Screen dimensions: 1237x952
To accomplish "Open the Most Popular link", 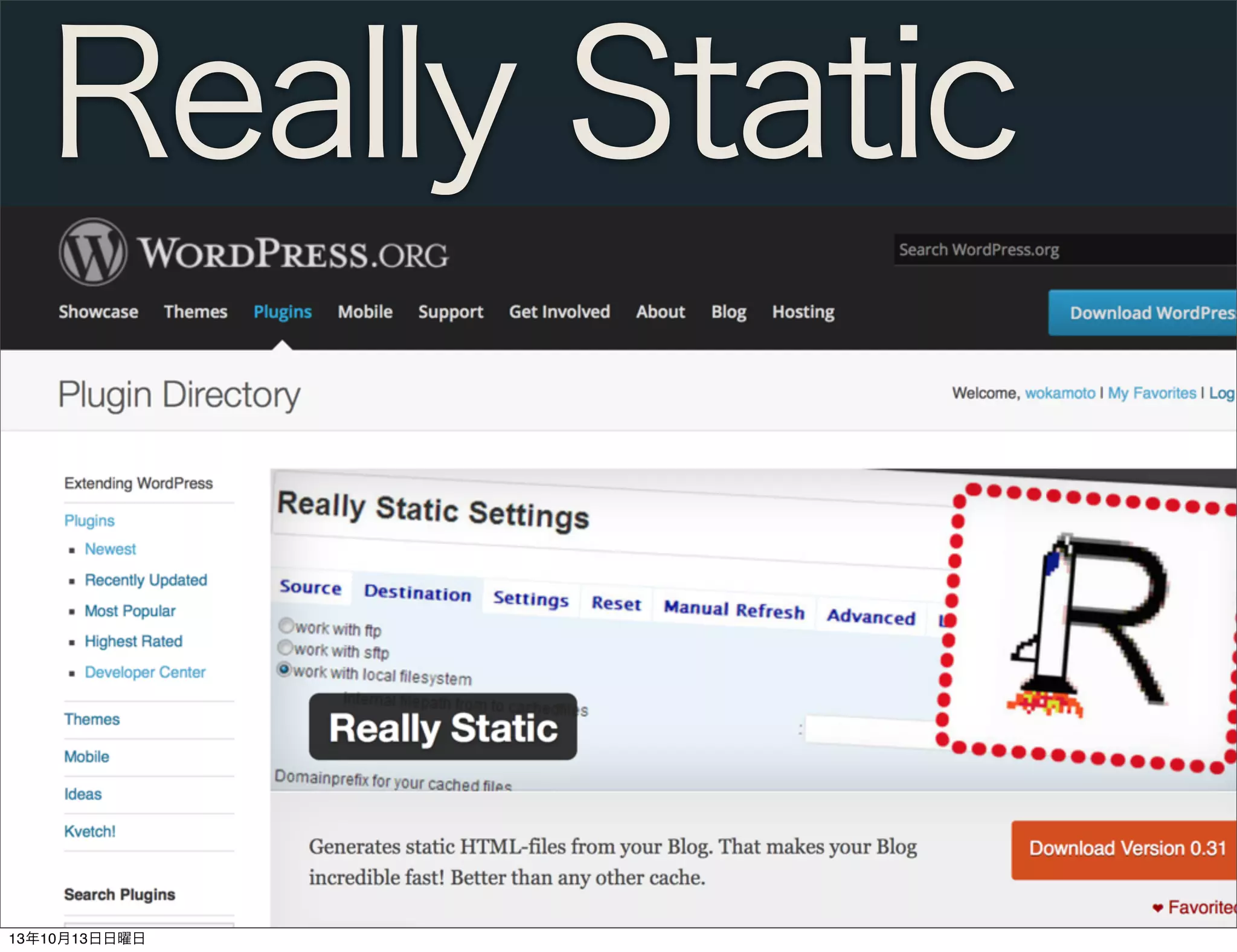I will click(130, 611).
